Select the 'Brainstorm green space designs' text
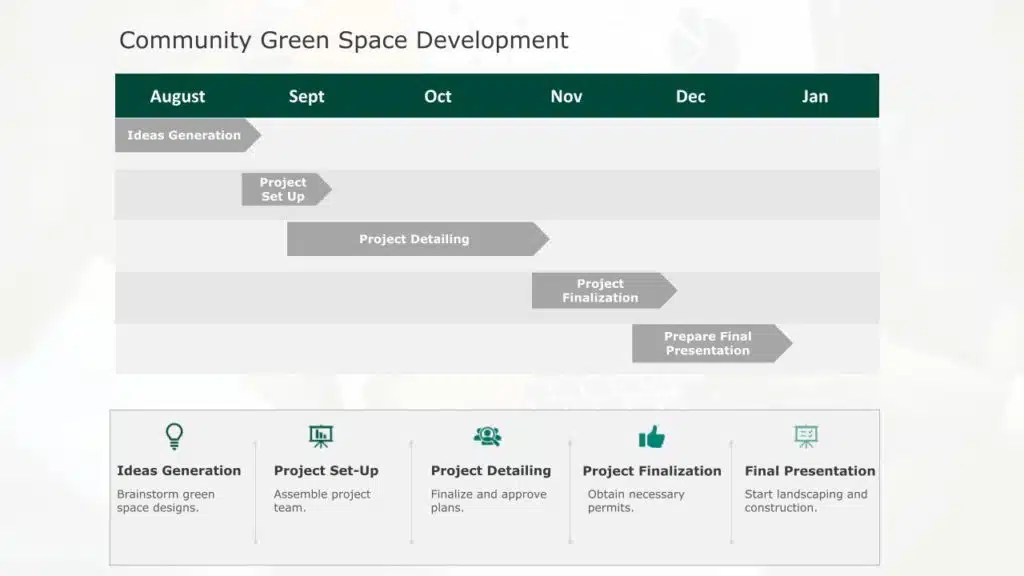The width and height of the screenshot is (1024, 576). tap(166, 501)
